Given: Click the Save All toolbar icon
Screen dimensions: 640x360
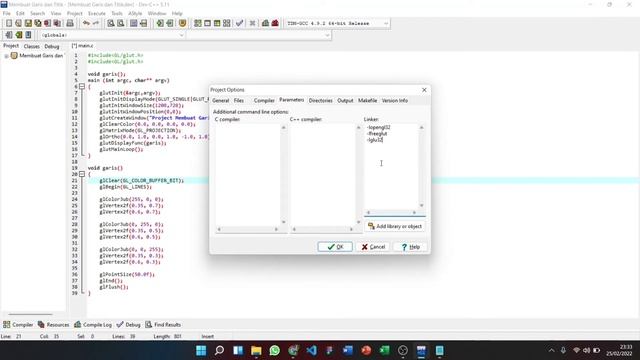Looking at the screenshot, I should [38, 23].
